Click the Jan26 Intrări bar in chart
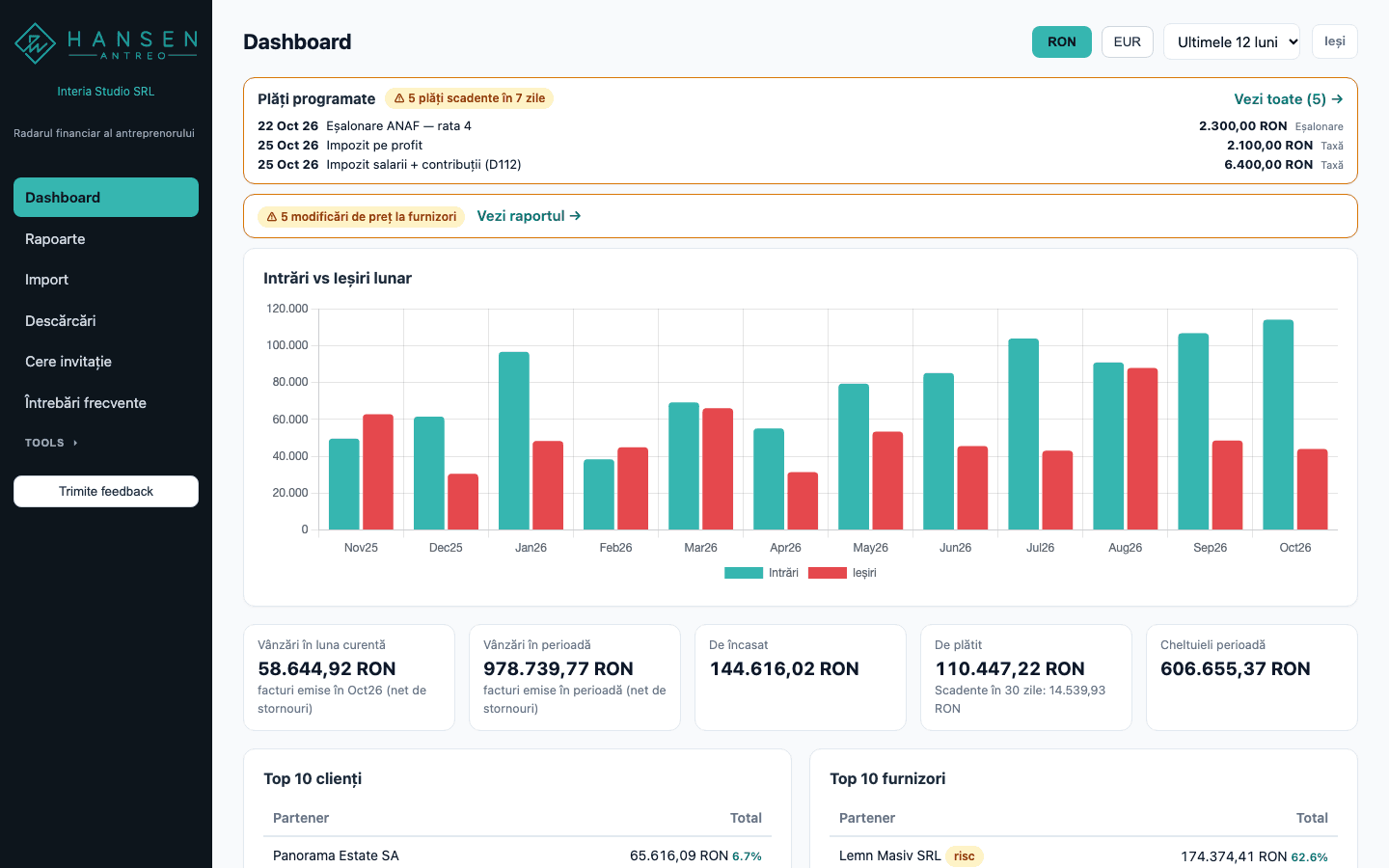 pyautogui.click(x=514, y=441)
